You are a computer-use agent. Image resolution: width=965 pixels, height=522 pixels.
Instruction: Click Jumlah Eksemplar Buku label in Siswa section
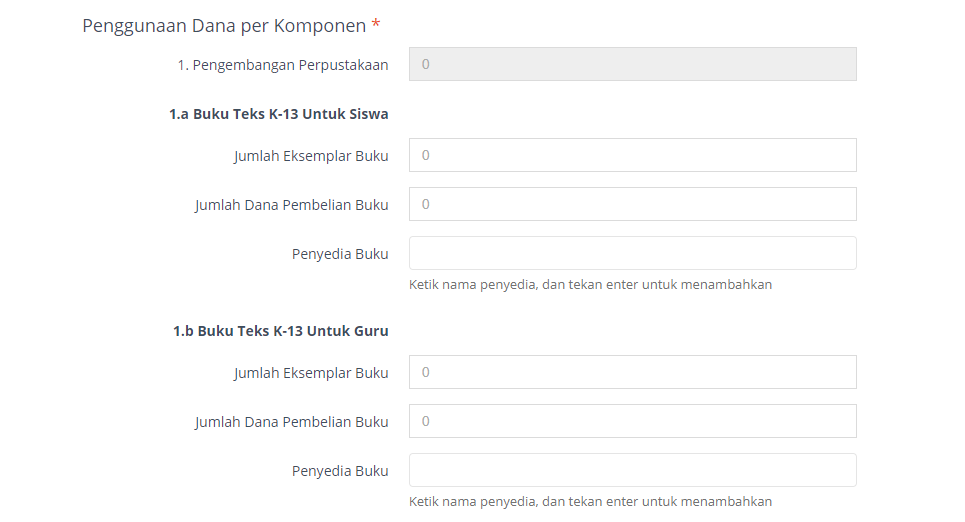[x=311, y=156]
